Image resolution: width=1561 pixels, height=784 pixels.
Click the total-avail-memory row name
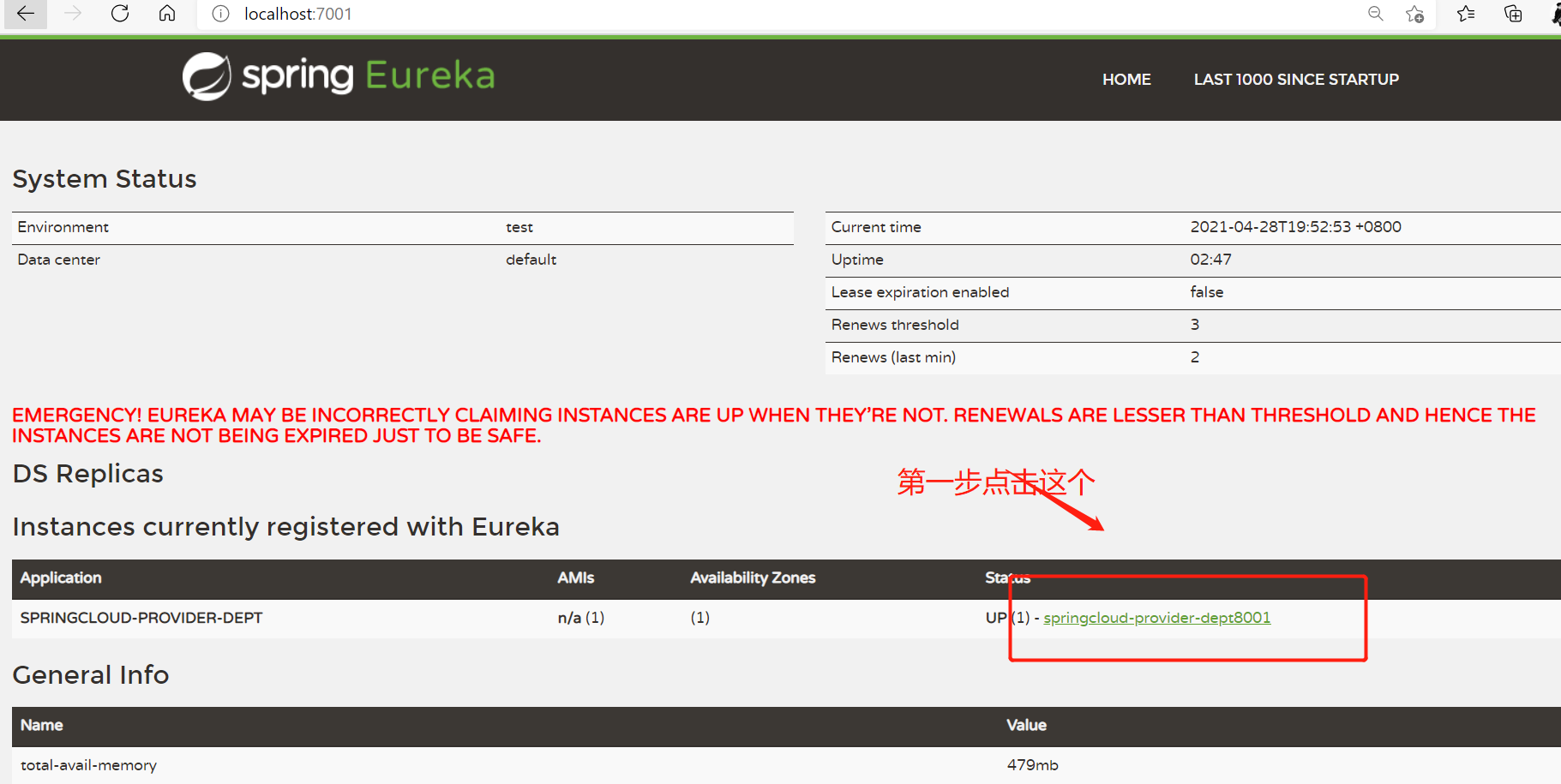(89, 765)
